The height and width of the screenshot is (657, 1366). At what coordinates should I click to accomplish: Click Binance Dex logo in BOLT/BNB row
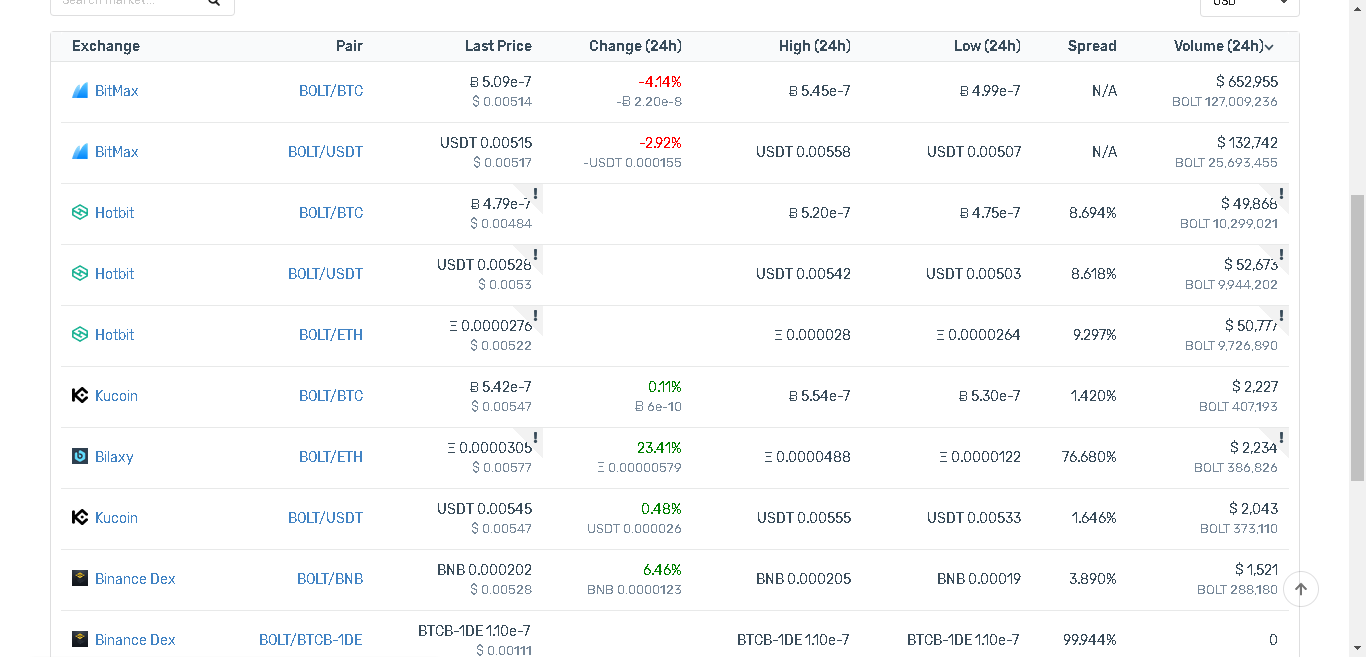coord(80,579)
